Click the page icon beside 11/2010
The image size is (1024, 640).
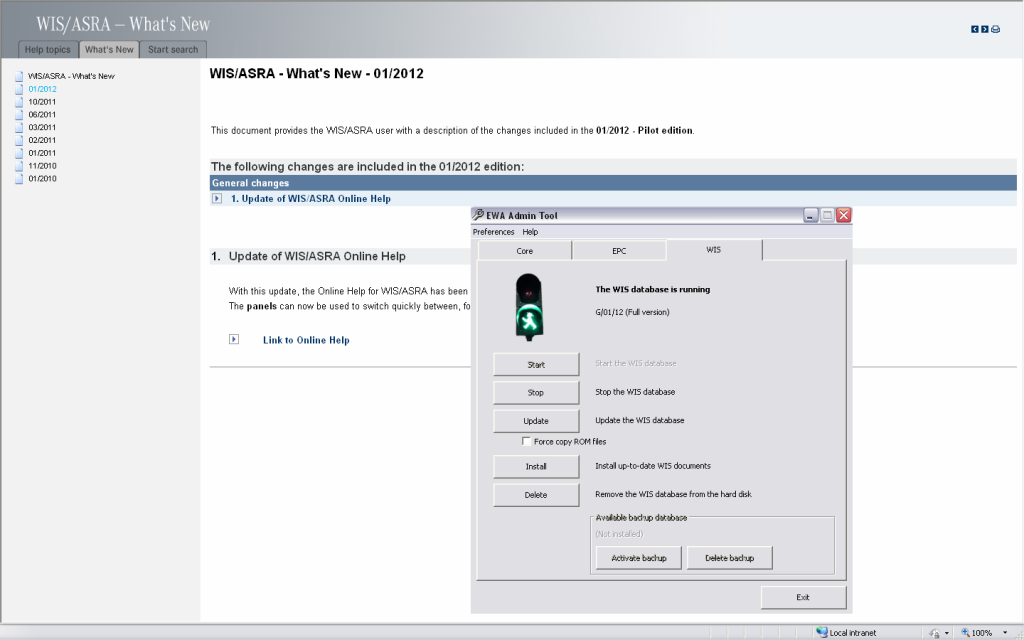pyautogui.click(x=19, y=166)
